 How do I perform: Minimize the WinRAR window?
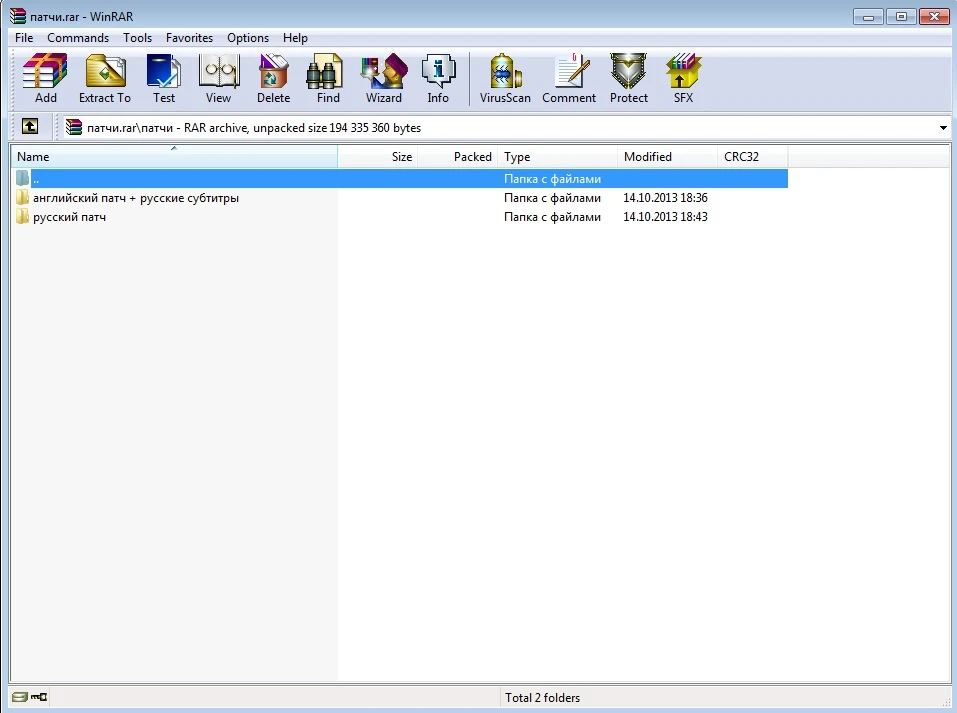[x=869, y=16]
